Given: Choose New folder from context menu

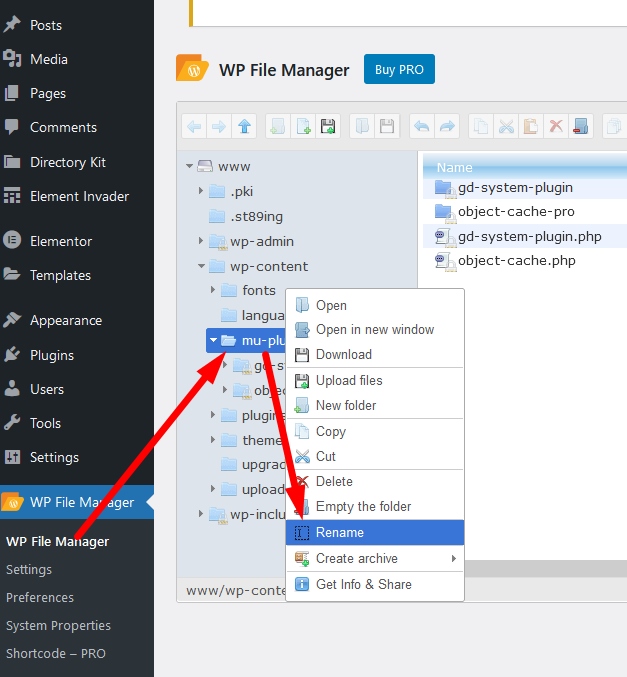Looking at the screenshot, I should click(375, 405).
